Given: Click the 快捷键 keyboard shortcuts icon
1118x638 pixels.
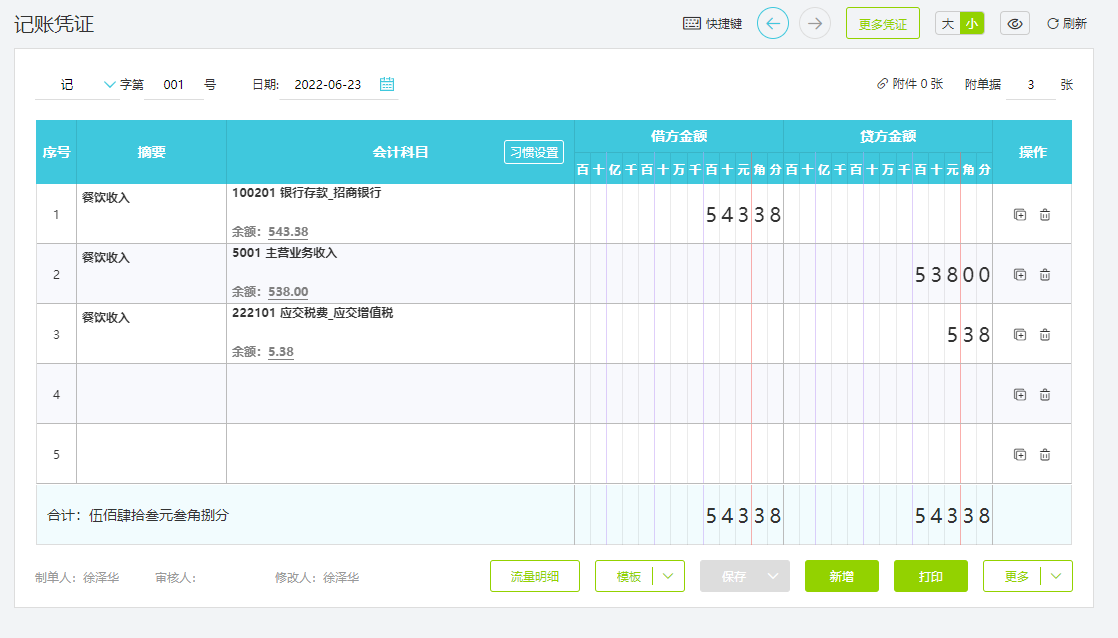Looking at the screenshot, I should 692,23.
